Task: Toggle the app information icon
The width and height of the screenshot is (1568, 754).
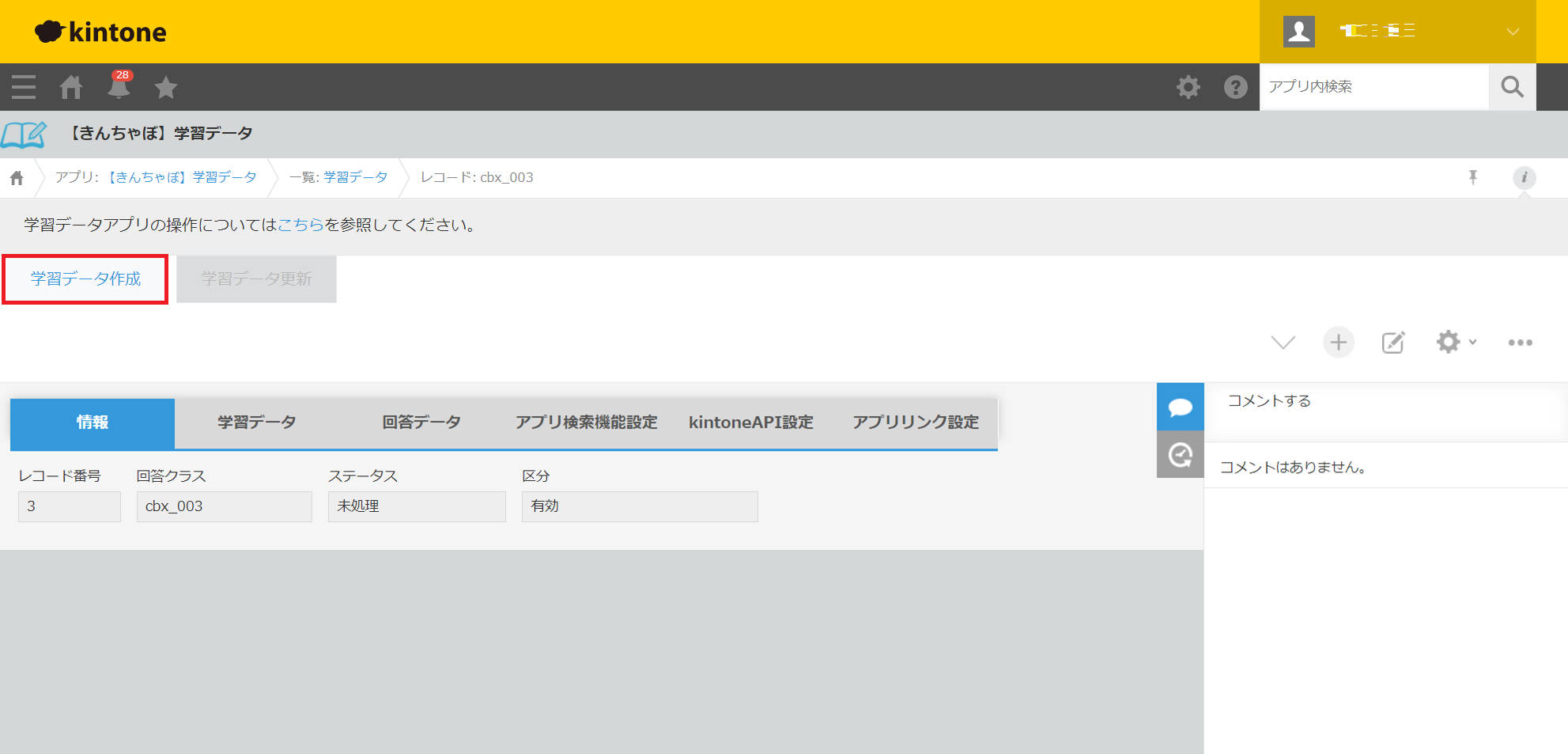Action: 1524,177
